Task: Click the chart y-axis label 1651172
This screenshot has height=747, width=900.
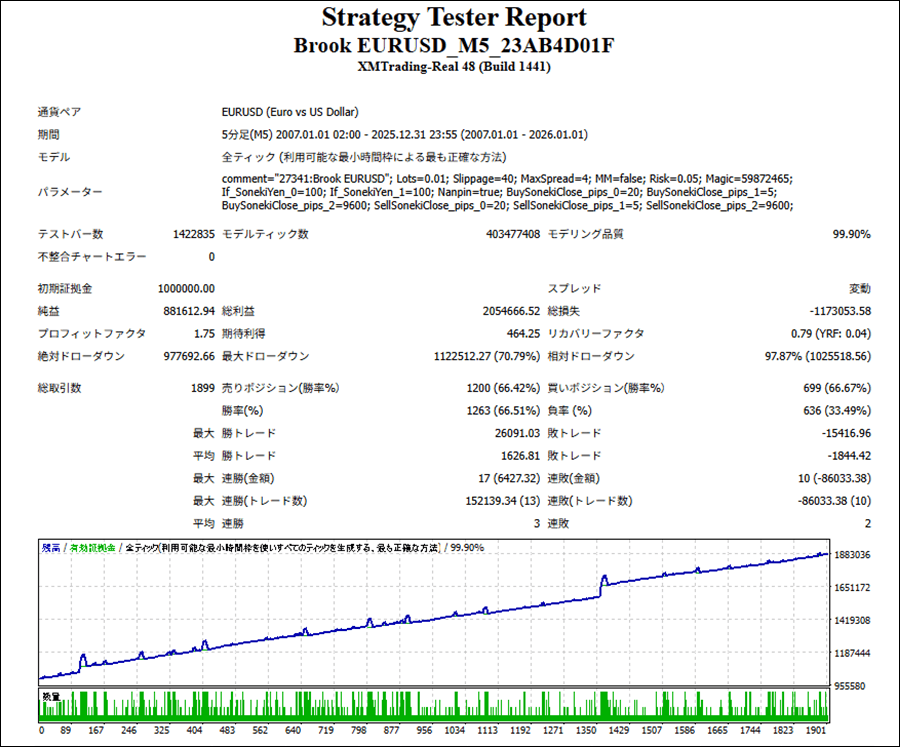Action: pyautogui.click(x=852, y=587)
